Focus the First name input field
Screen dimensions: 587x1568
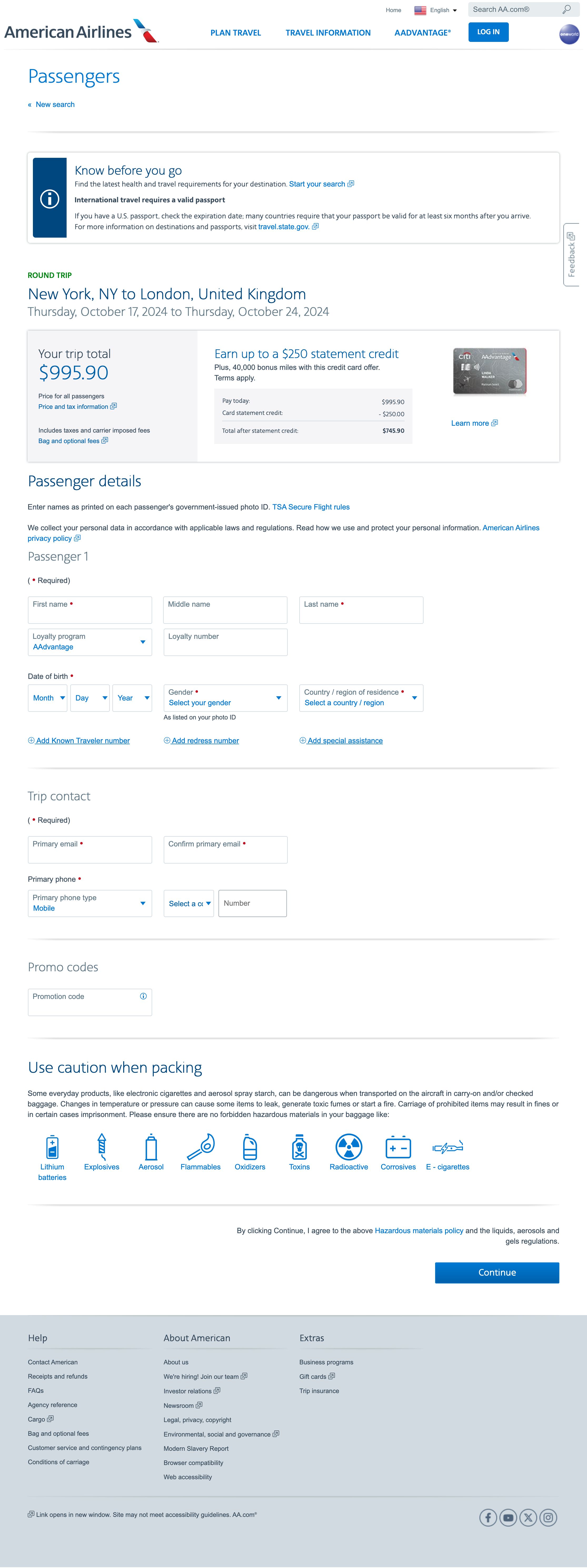[x=89, y=610]
